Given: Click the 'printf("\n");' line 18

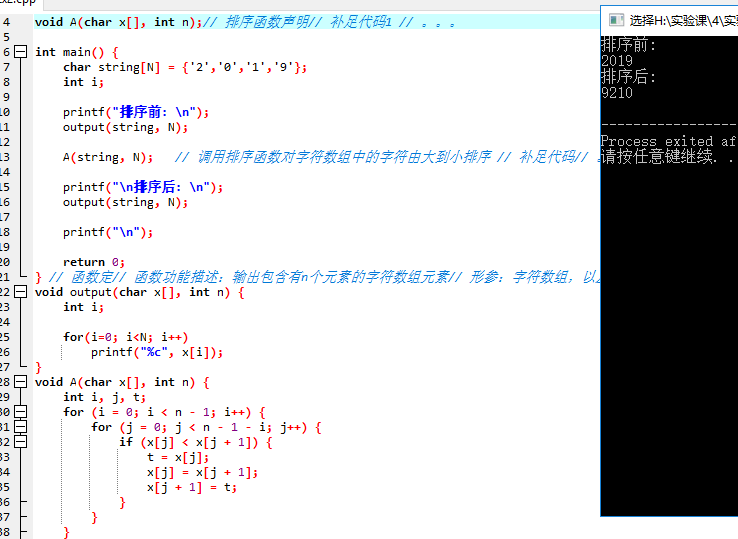Looking at the screenshot, I should [108, 232].
